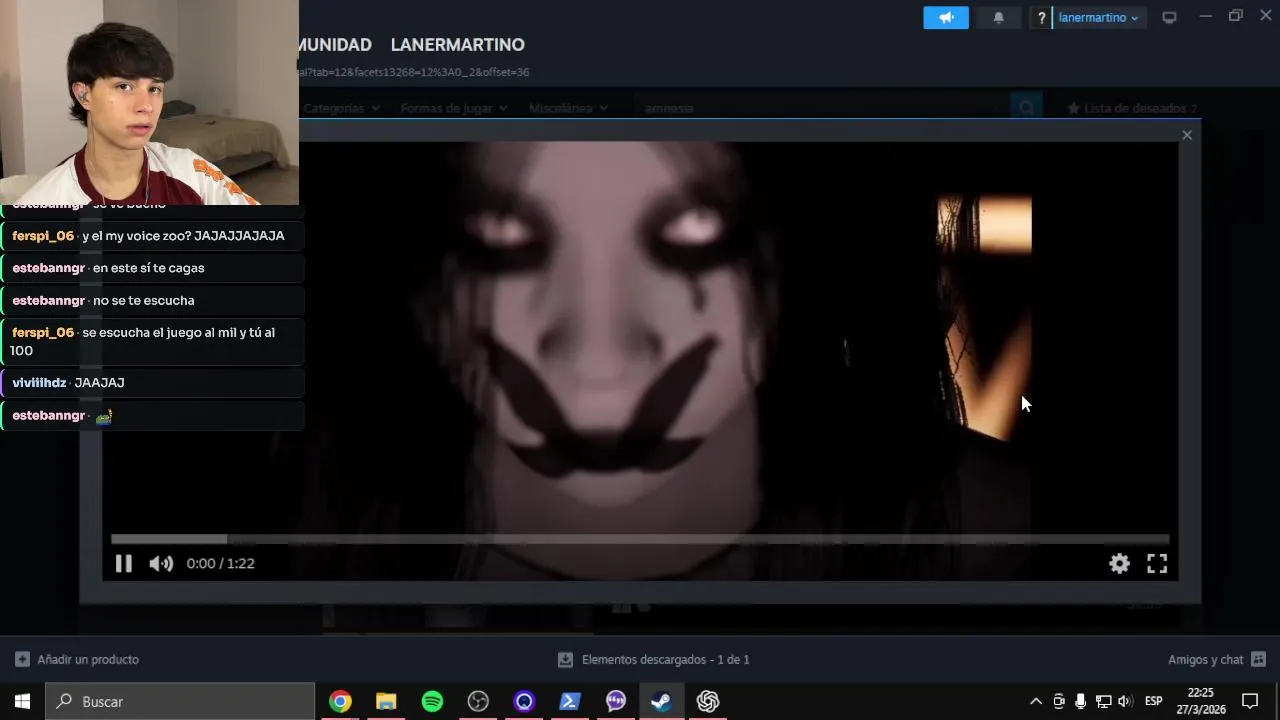Open ChatGPT app from taskbar

(708, 701)
